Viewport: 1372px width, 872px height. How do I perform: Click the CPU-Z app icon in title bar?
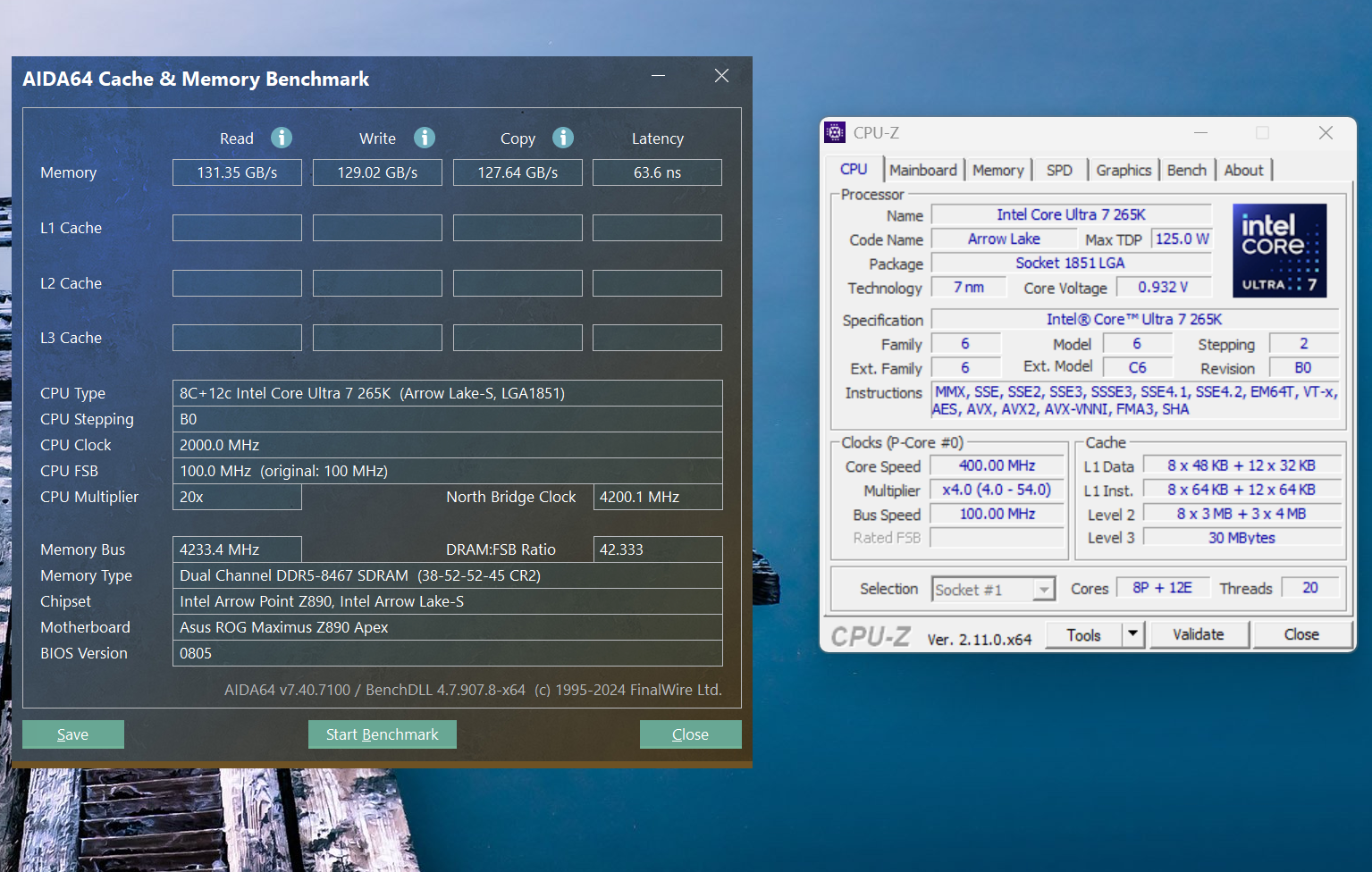[x=835, y=132]
